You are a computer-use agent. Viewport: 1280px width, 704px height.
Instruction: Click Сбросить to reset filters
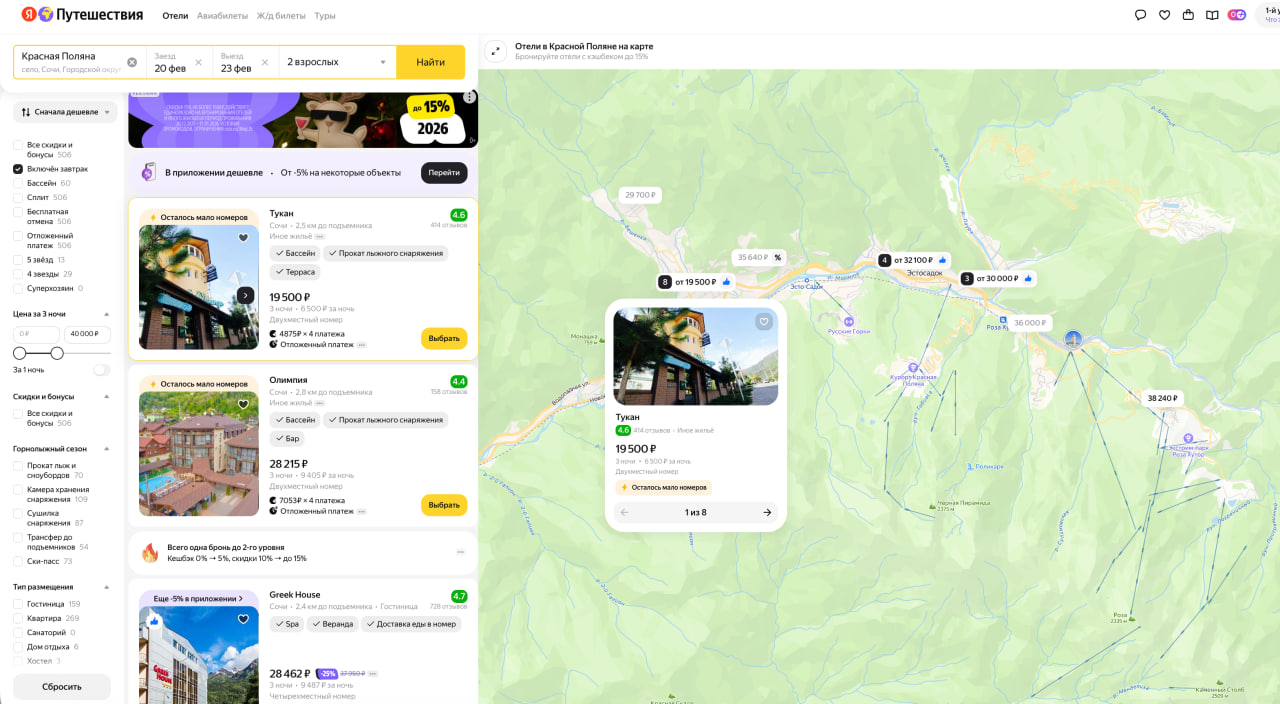tap(62, 687)
